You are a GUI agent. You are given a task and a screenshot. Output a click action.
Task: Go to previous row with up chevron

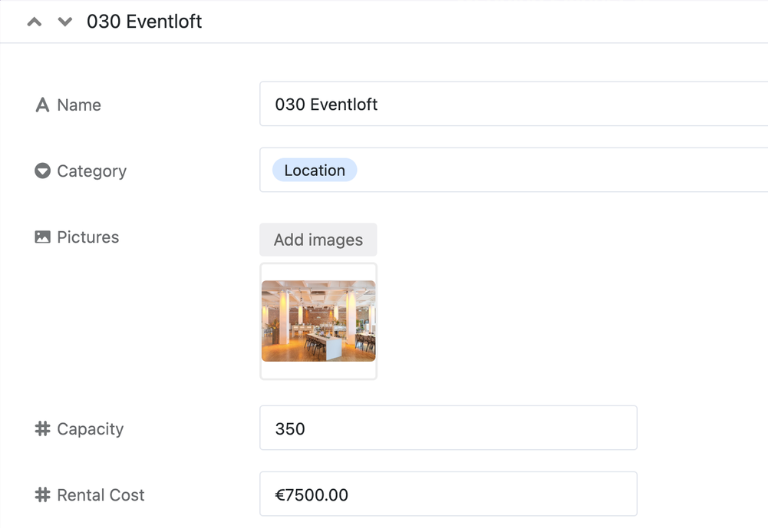pyautogui.click(x=34, y=22)
